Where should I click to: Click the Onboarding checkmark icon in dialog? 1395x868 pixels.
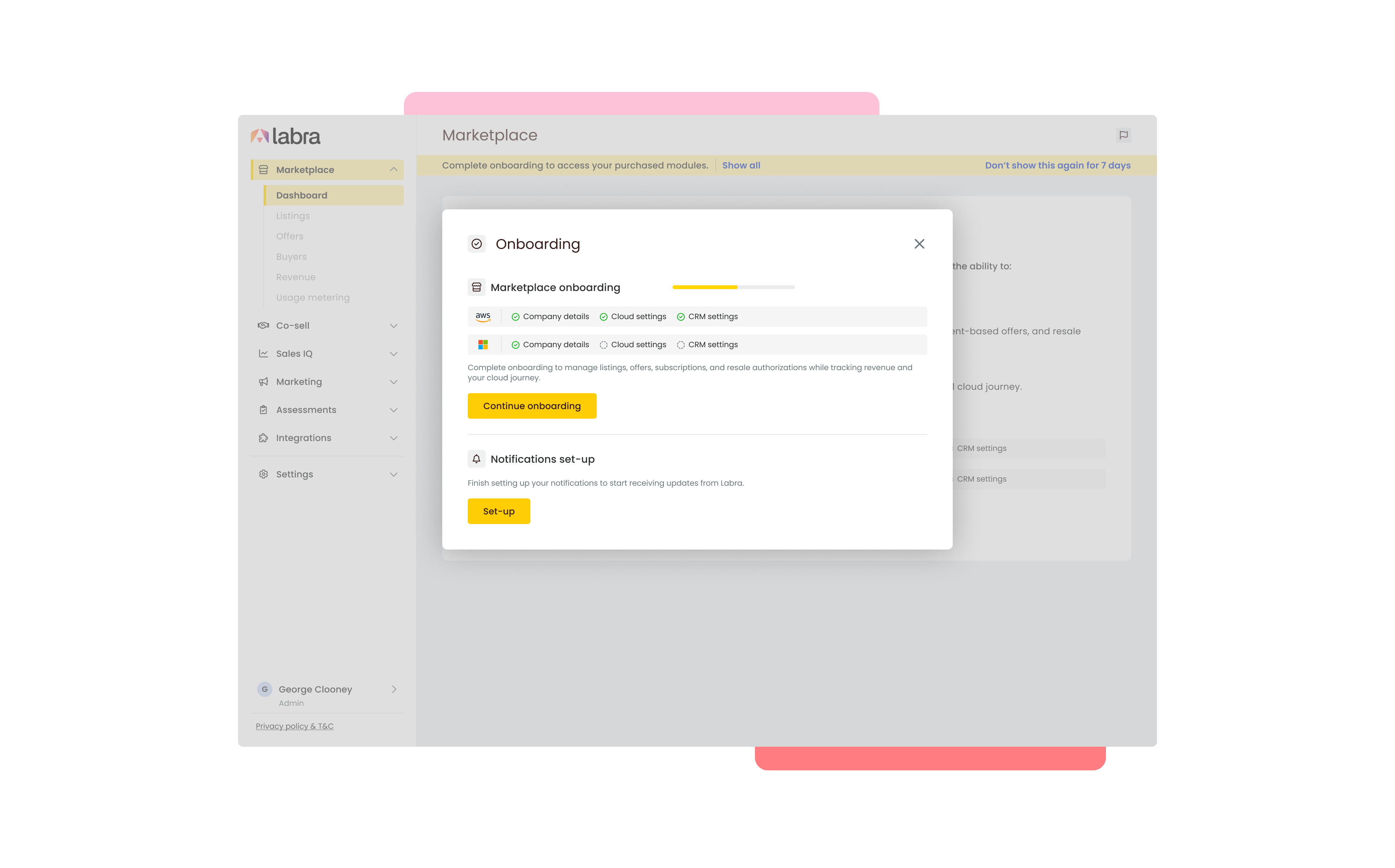pyautogui.click(x=476, y=244)
